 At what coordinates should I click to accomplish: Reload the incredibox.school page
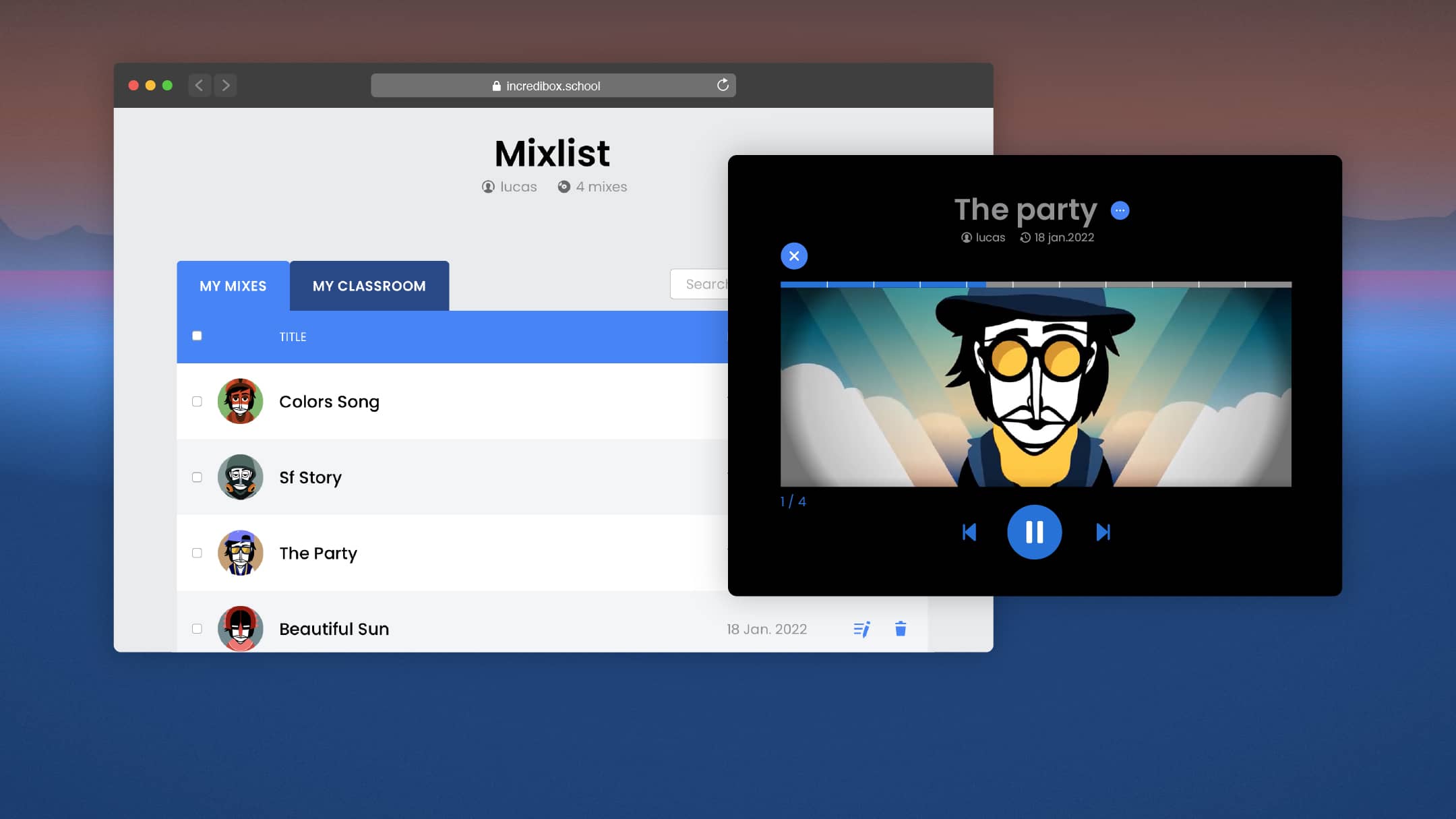tap(723, 85)
